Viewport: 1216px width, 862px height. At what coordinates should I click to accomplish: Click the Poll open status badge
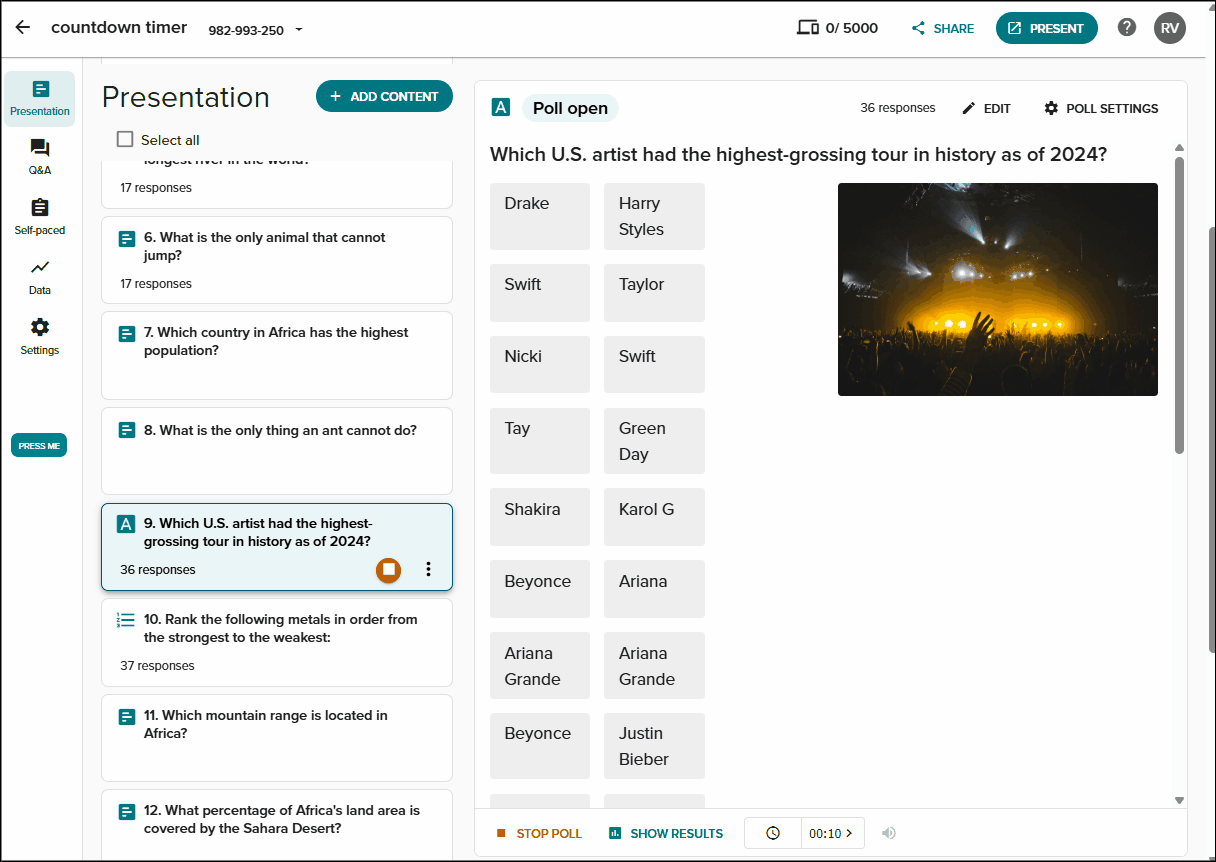tap(570, 108)
